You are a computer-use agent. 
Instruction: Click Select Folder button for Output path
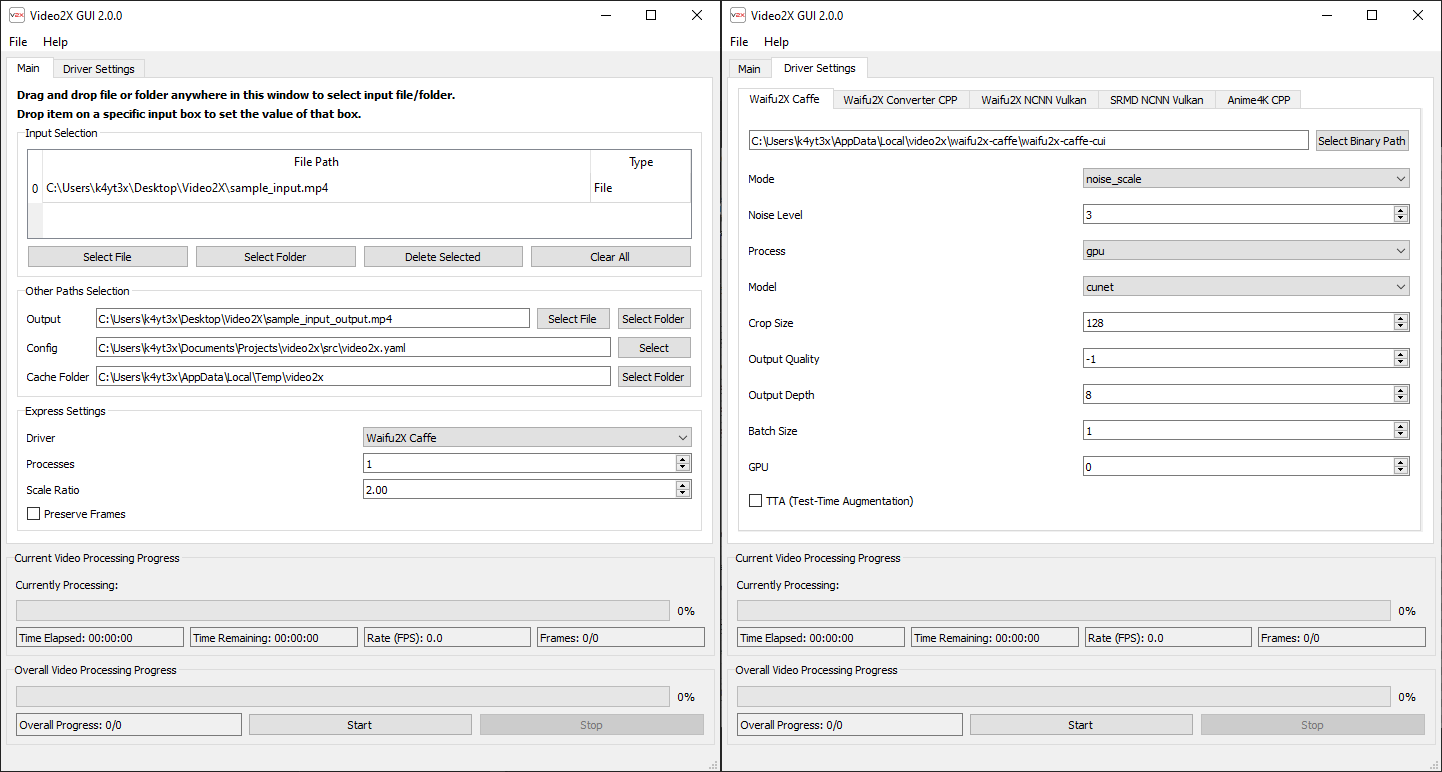[x=654, y=319]
